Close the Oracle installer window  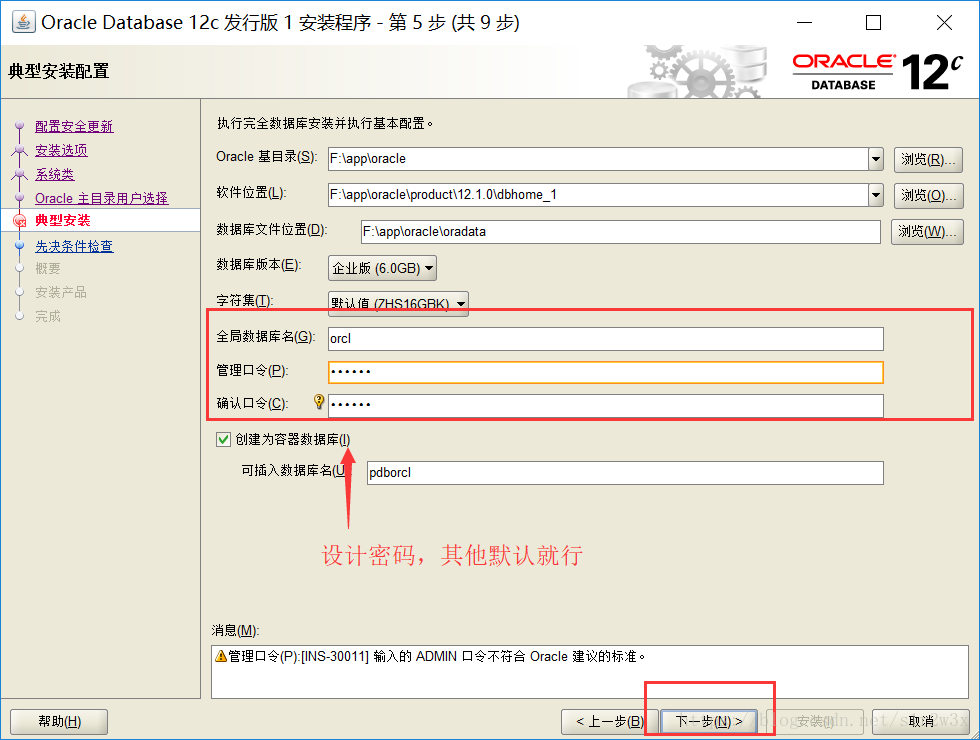tap(944, 22)
